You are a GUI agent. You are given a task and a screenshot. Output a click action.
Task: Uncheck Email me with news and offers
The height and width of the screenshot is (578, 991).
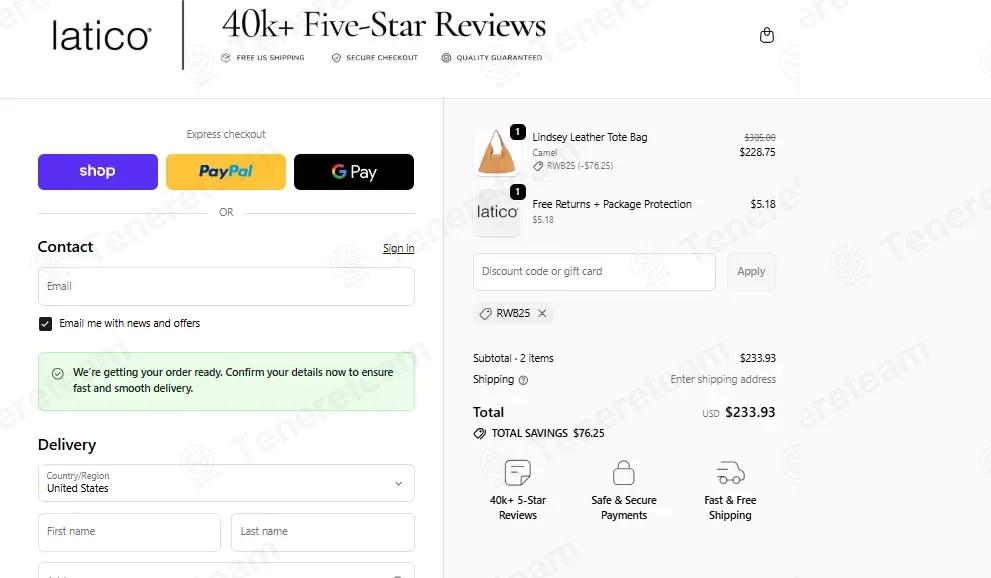click(x=46, y=324)
